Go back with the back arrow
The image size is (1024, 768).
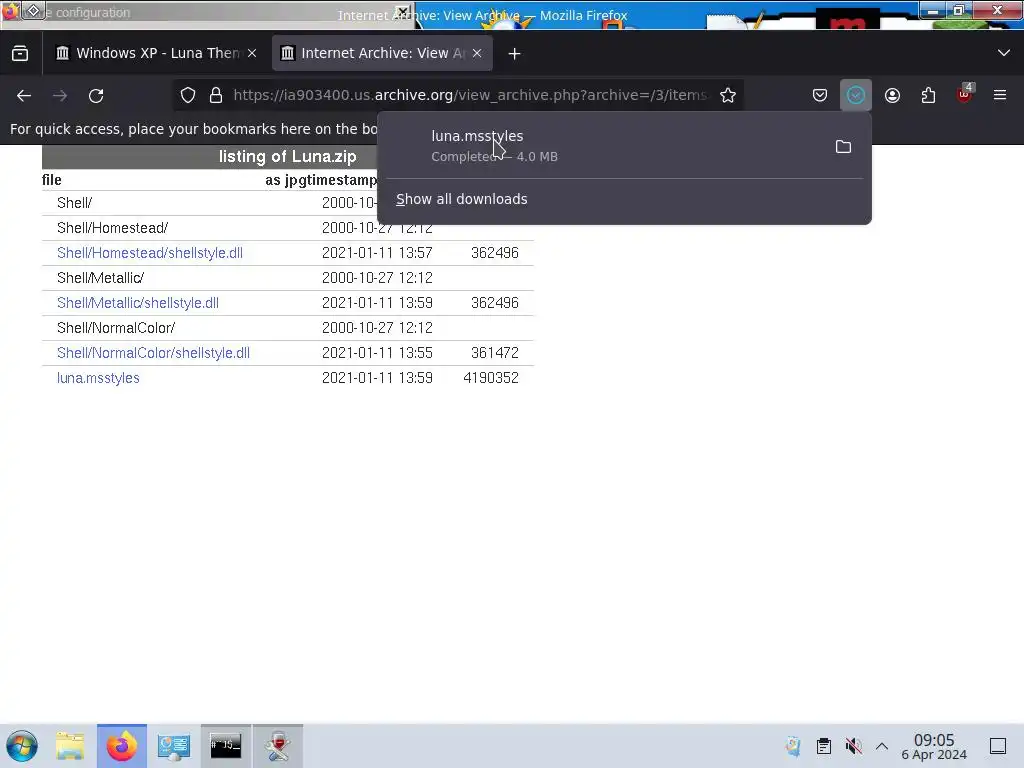point(24,95)
